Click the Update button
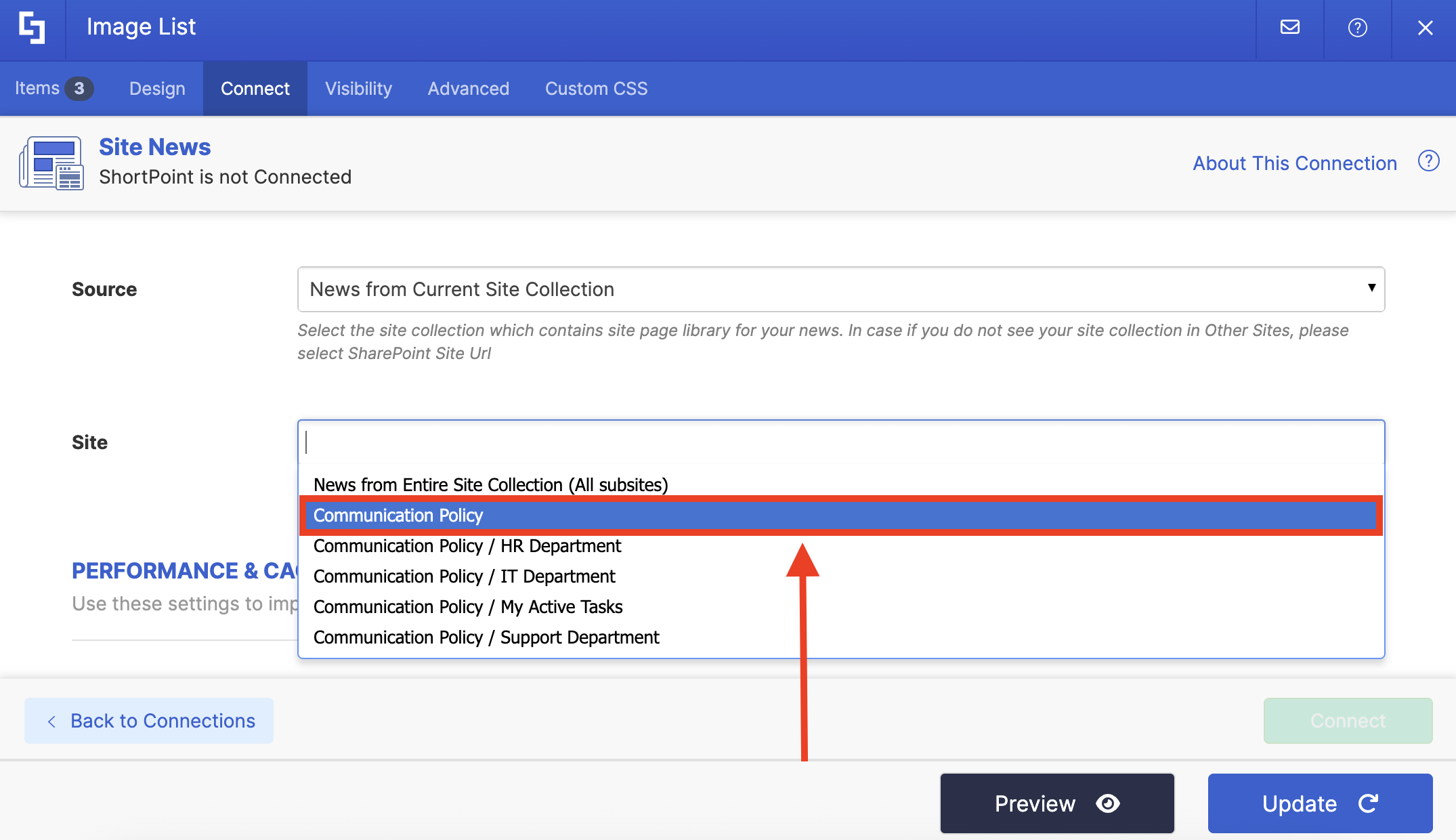Image resolution: width=1456 pixels, height=840 pixels. [x=1319, y=803]
